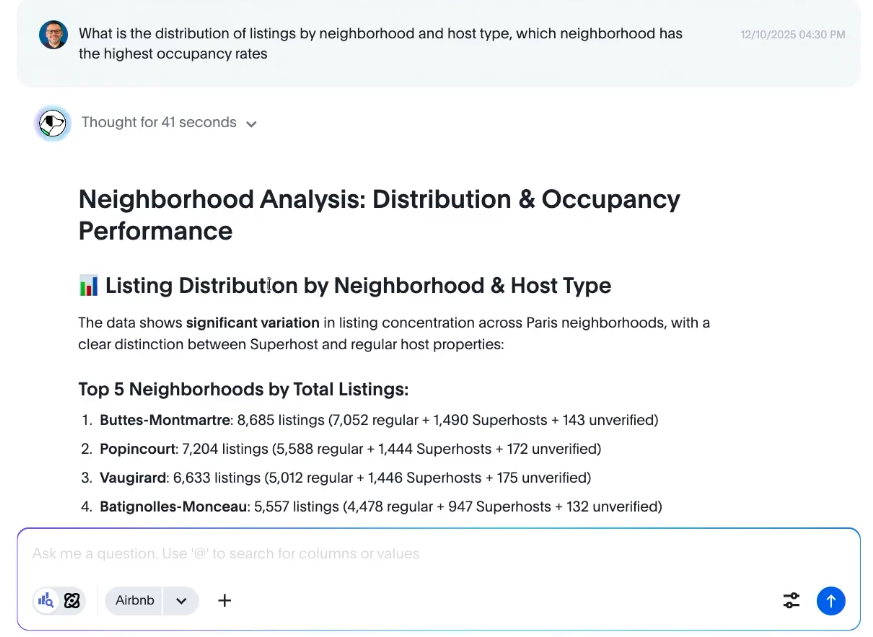Click the user question message text
This screenshot has height=637, width=873.
pos(380,43)
